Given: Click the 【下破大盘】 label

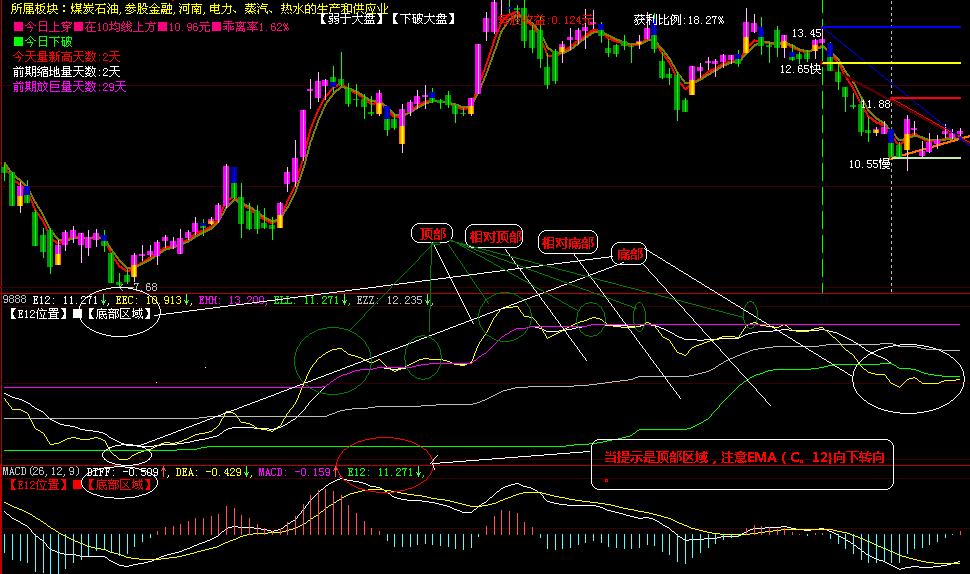Looking at the screenshot, I should (x=423, y=19).
